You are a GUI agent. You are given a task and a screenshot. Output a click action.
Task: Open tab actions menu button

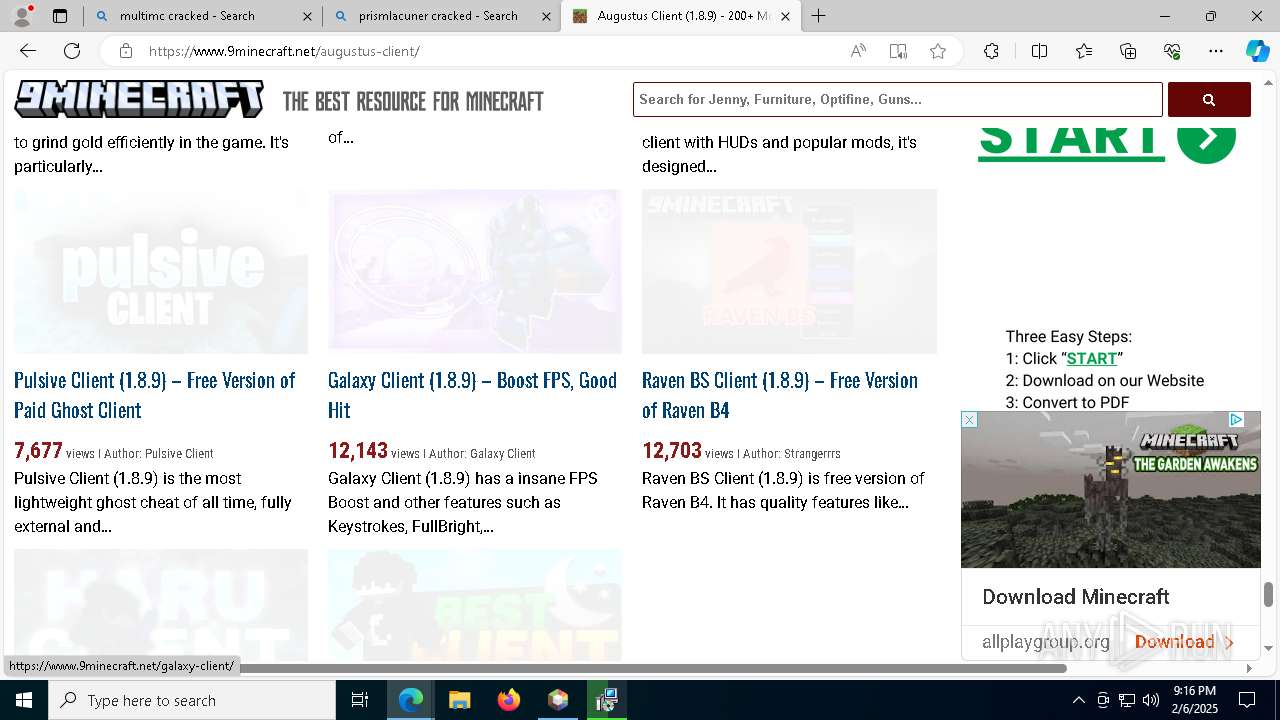pos(60,16)
